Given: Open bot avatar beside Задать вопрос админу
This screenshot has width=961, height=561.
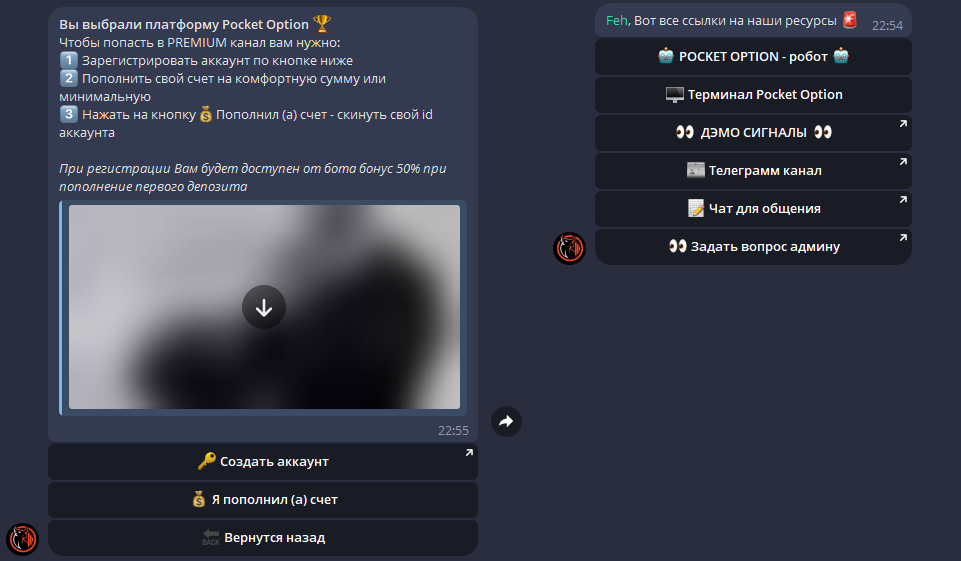Looking at the screenshot, I should point(569,248).
